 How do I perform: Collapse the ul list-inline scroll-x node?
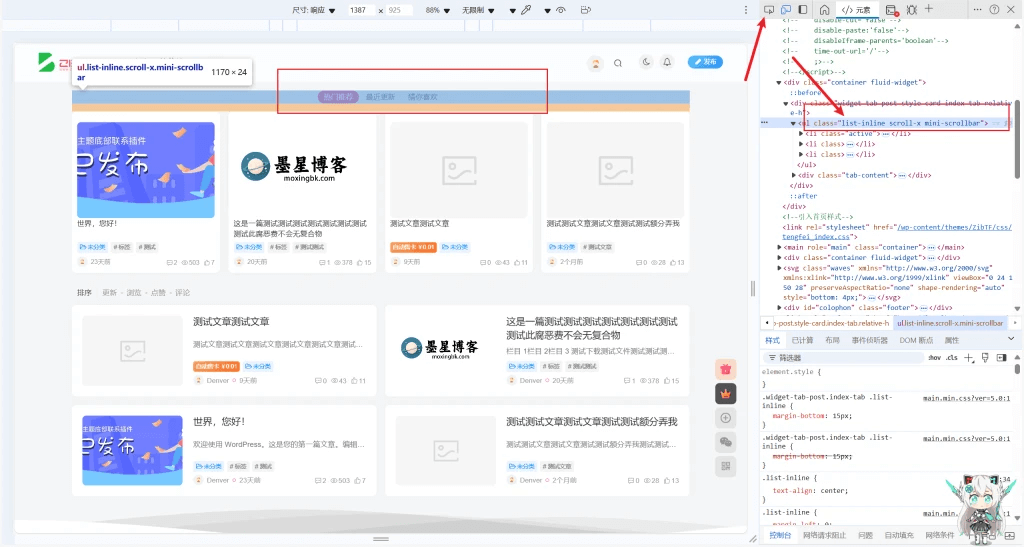pos(793,123)
